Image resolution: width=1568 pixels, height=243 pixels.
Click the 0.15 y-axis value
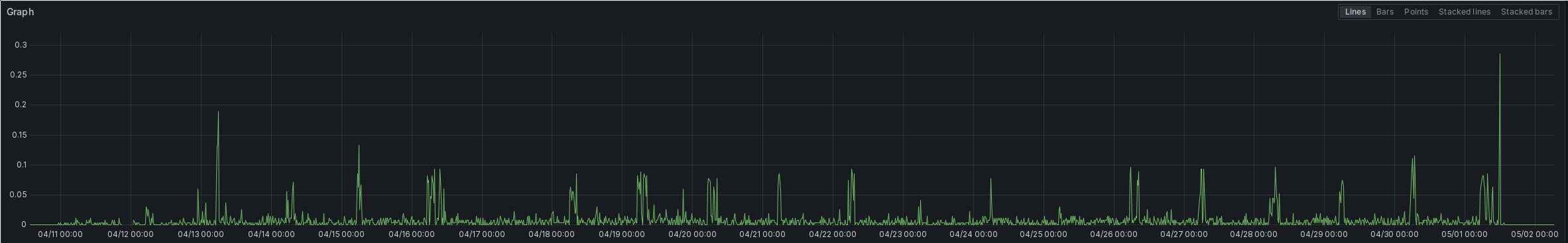pyautogui.click(x=19, y=135)
